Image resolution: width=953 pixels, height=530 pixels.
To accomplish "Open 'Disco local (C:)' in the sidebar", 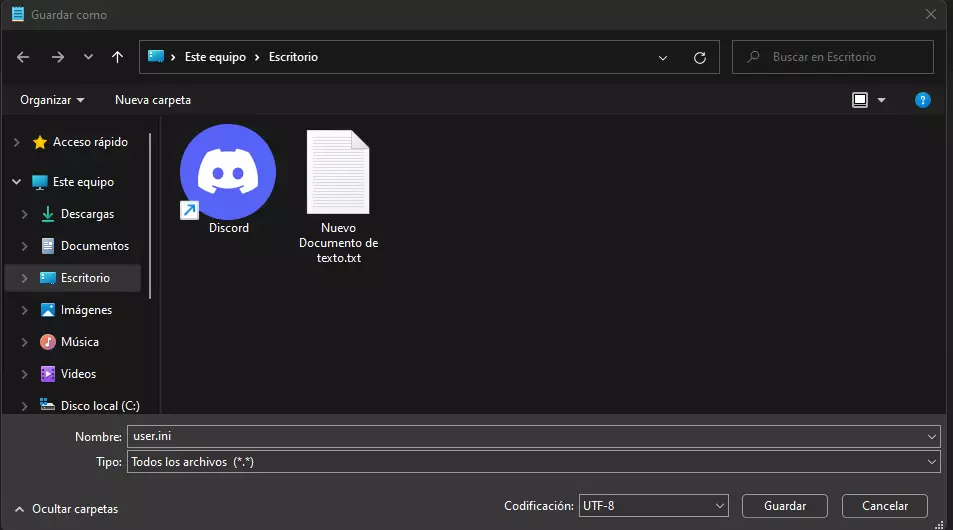I will 100,405.
